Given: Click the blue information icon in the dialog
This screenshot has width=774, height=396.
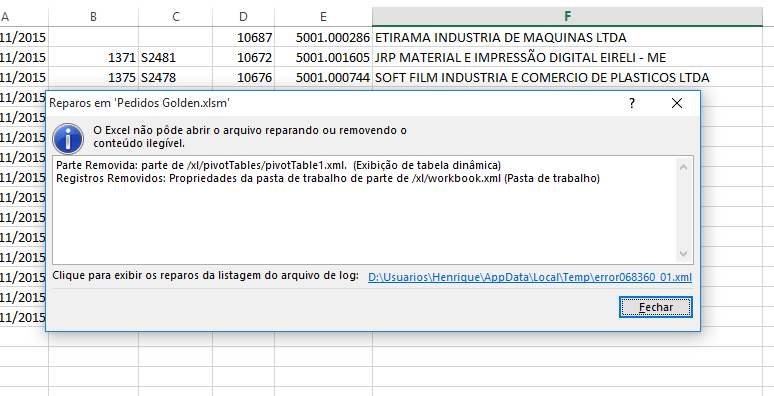Looking at the screenshot, I should (x=68, y=139).
